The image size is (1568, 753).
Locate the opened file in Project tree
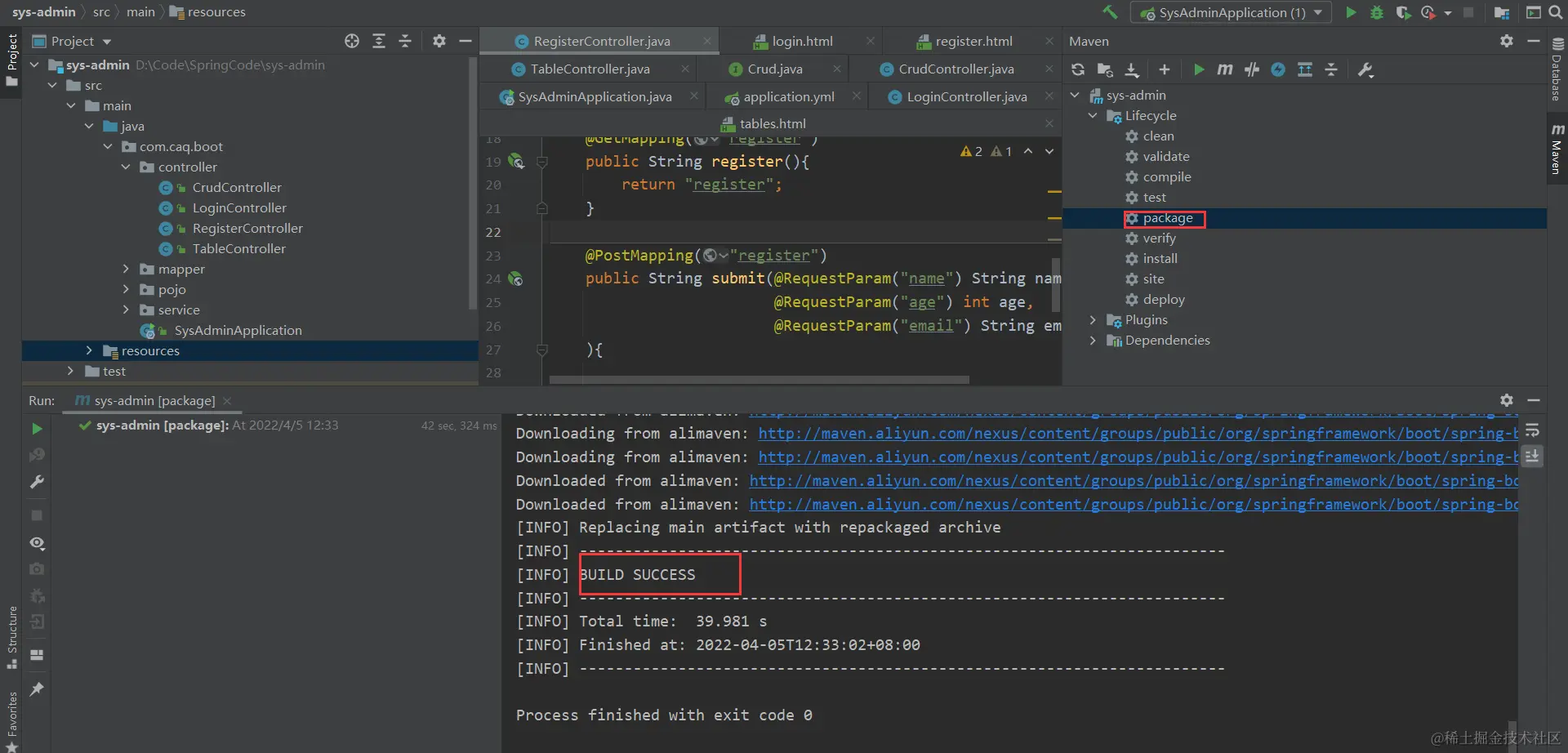click(352, 41)
